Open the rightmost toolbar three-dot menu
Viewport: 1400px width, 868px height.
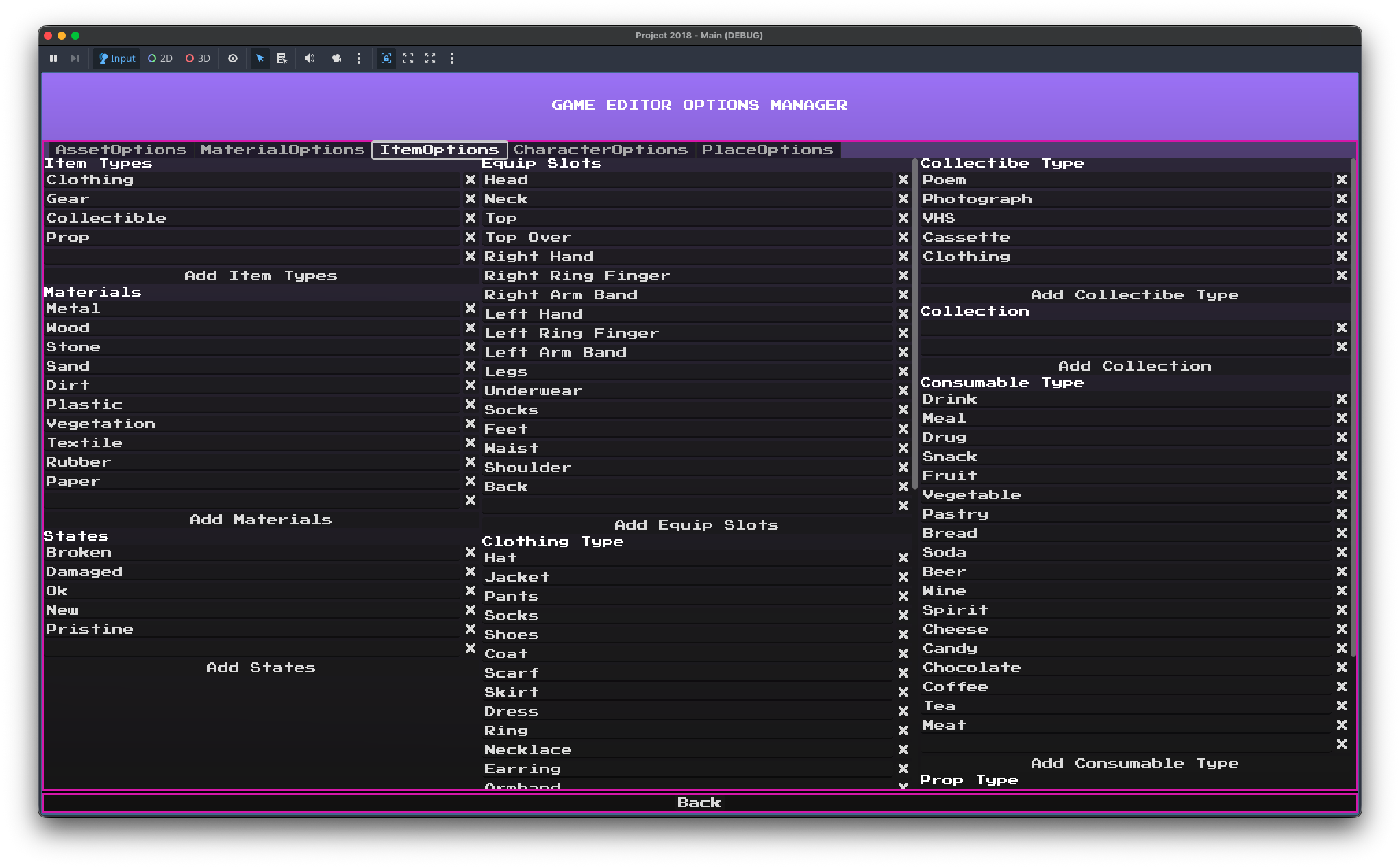452,58
